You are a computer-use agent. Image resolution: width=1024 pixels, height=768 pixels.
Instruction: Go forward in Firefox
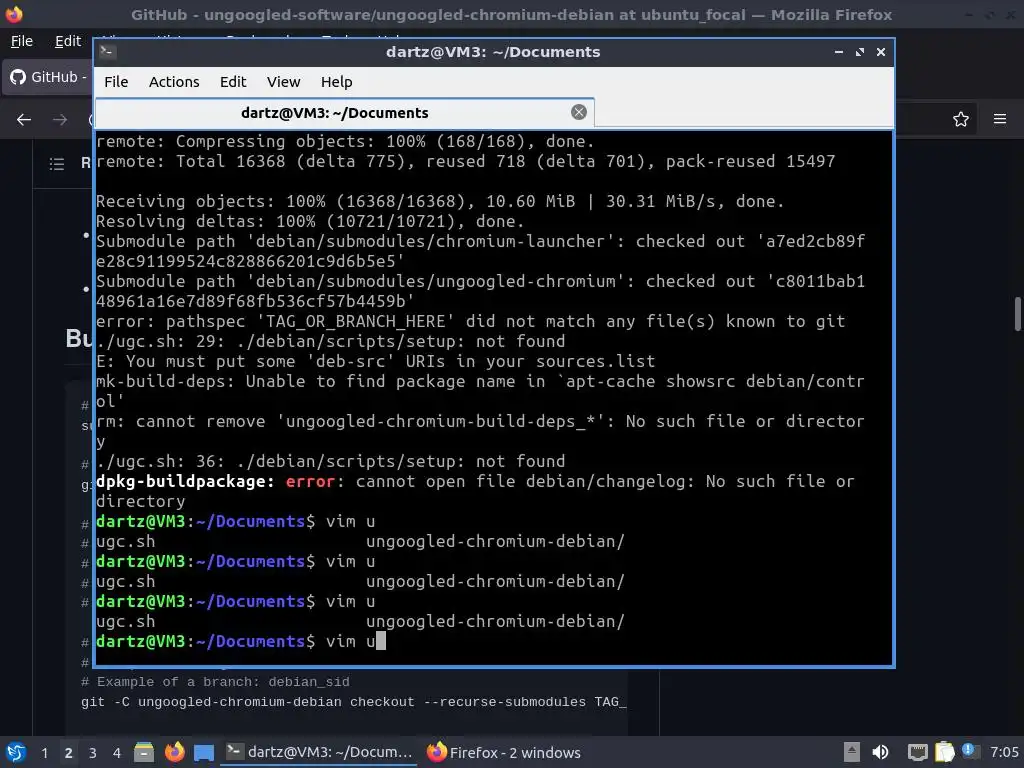[60, 120]
